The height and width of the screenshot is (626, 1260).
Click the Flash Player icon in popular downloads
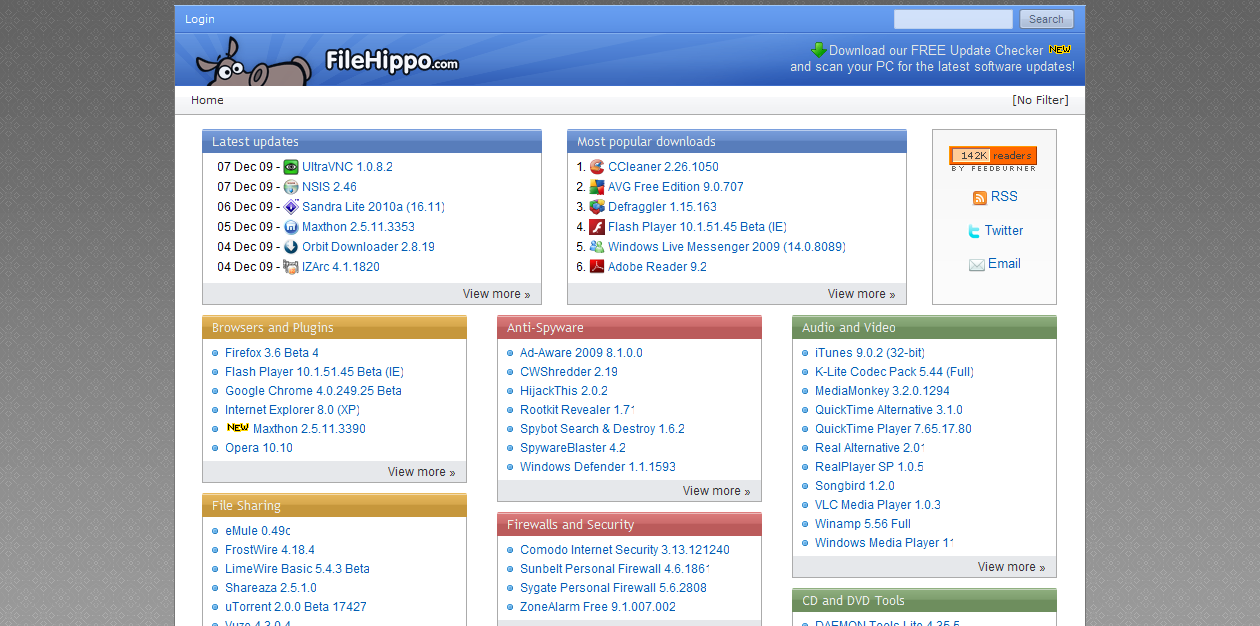click(x=597, y=227)
